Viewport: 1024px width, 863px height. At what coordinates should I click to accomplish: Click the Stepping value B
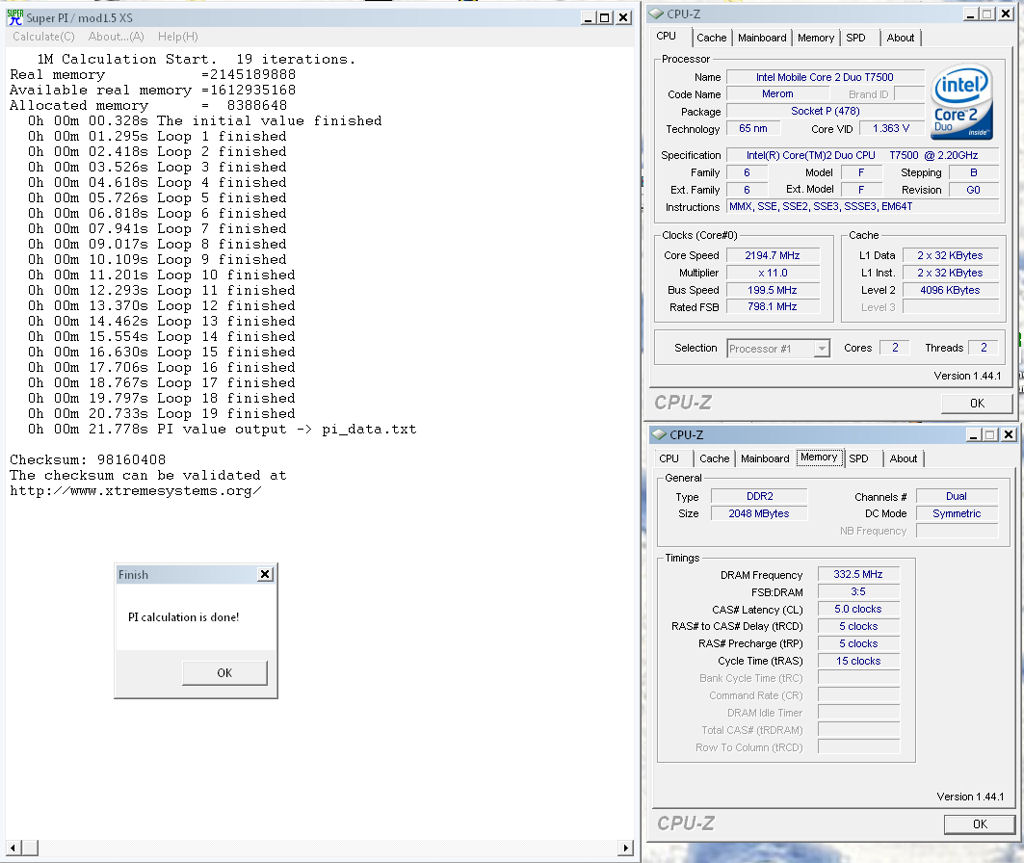(973, 172)
